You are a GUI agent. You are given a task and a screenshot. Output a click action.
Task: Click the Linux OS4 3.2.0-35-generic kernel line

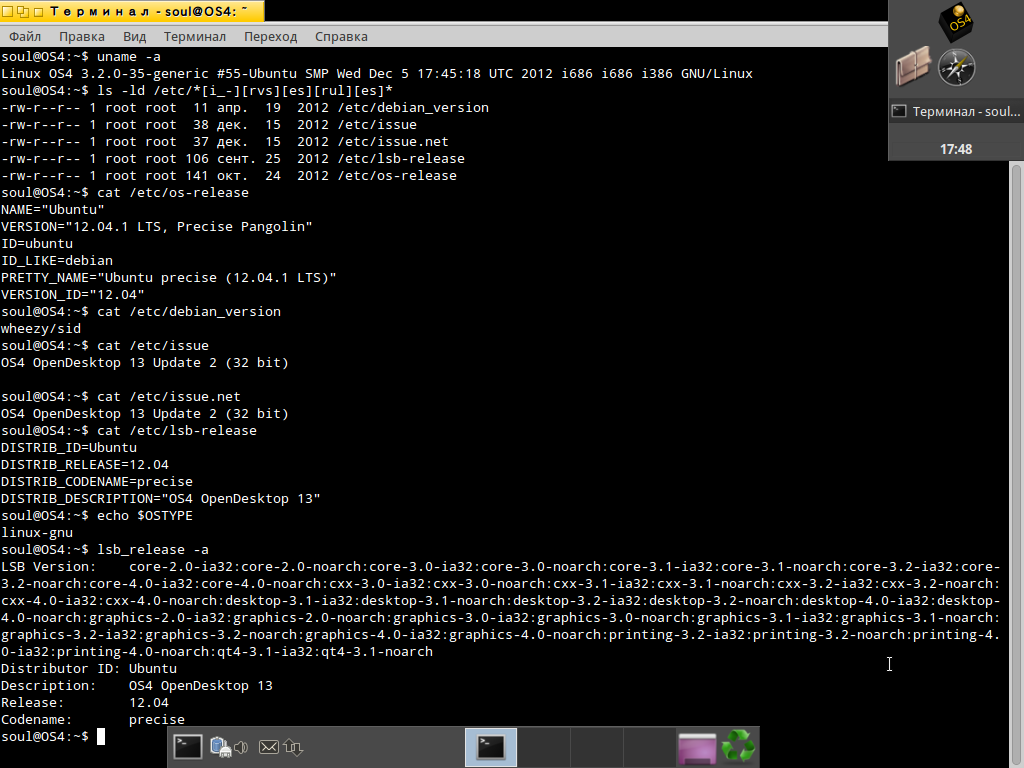377,74
